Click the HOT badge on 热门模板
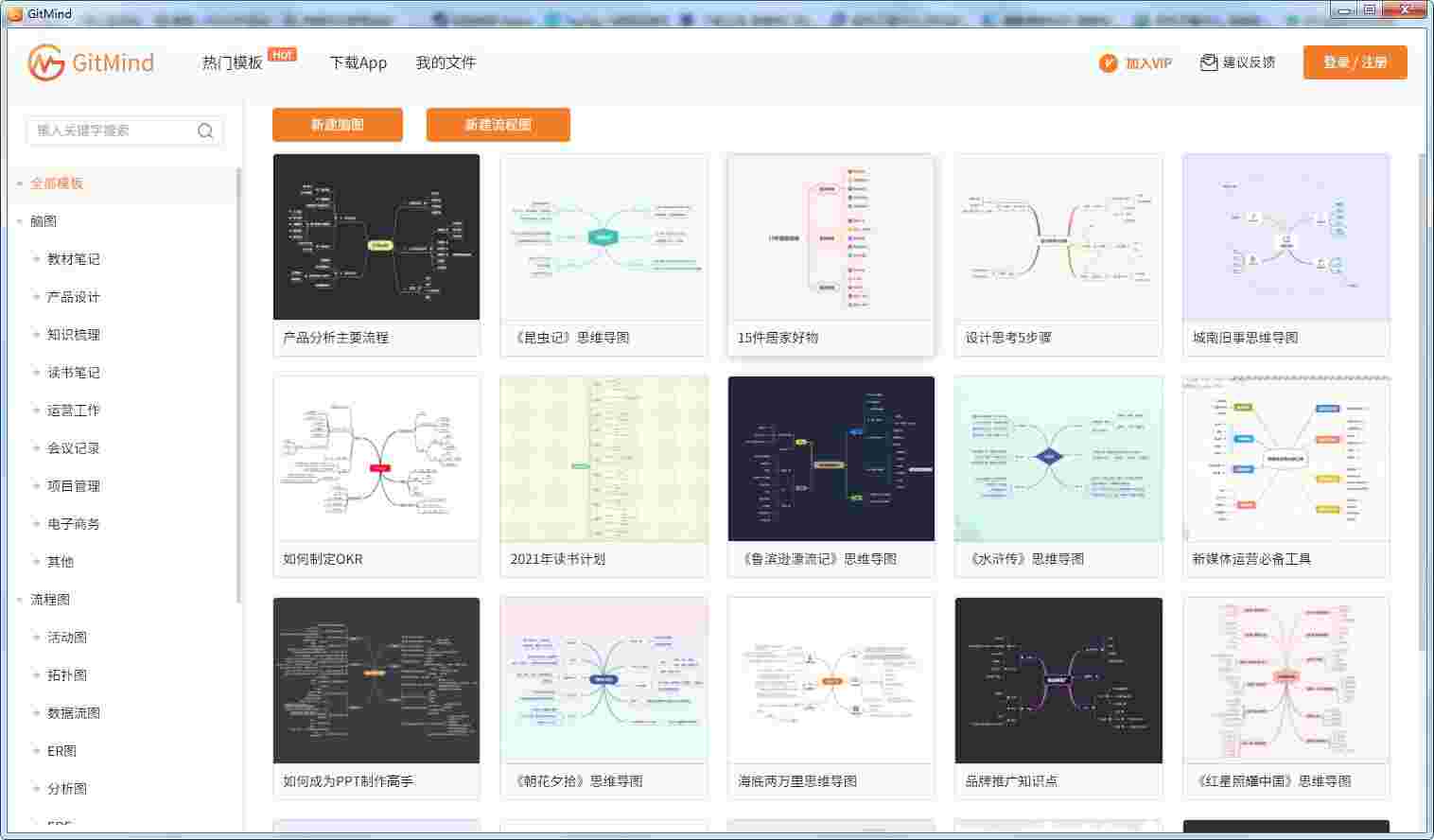The width and height of the screenshot is (1434, 840). 282,54
